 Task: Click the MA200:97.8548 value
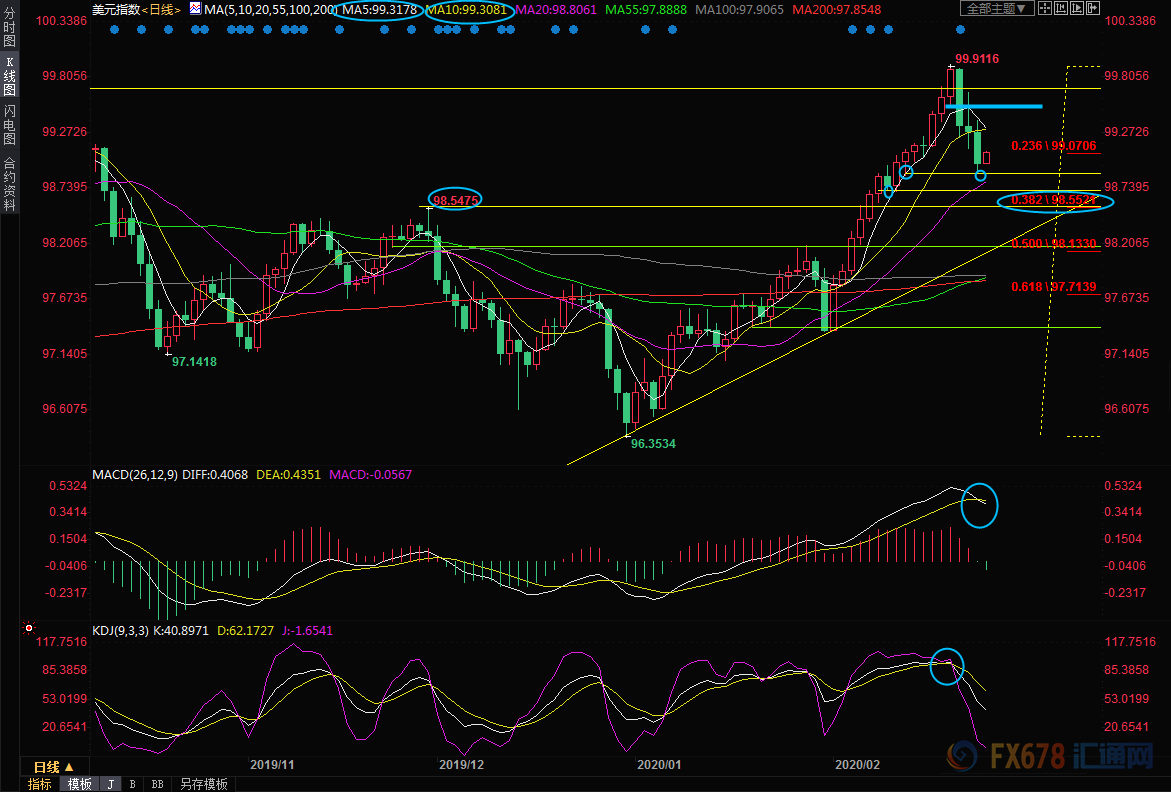[836, 10]
